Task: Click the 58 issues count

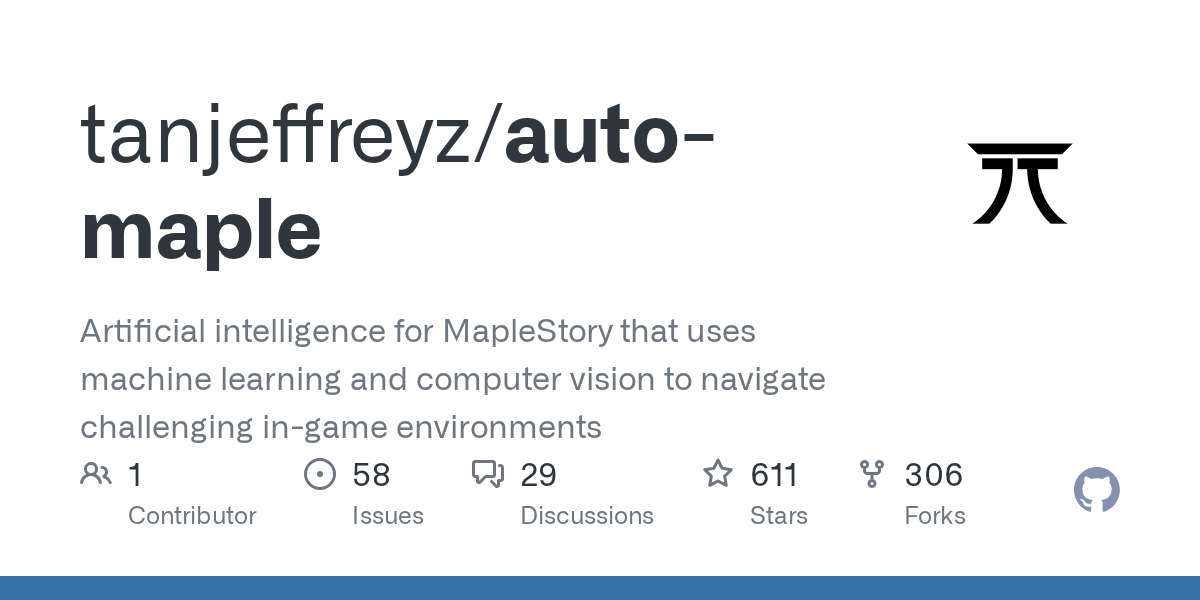Action: point(371,474)
